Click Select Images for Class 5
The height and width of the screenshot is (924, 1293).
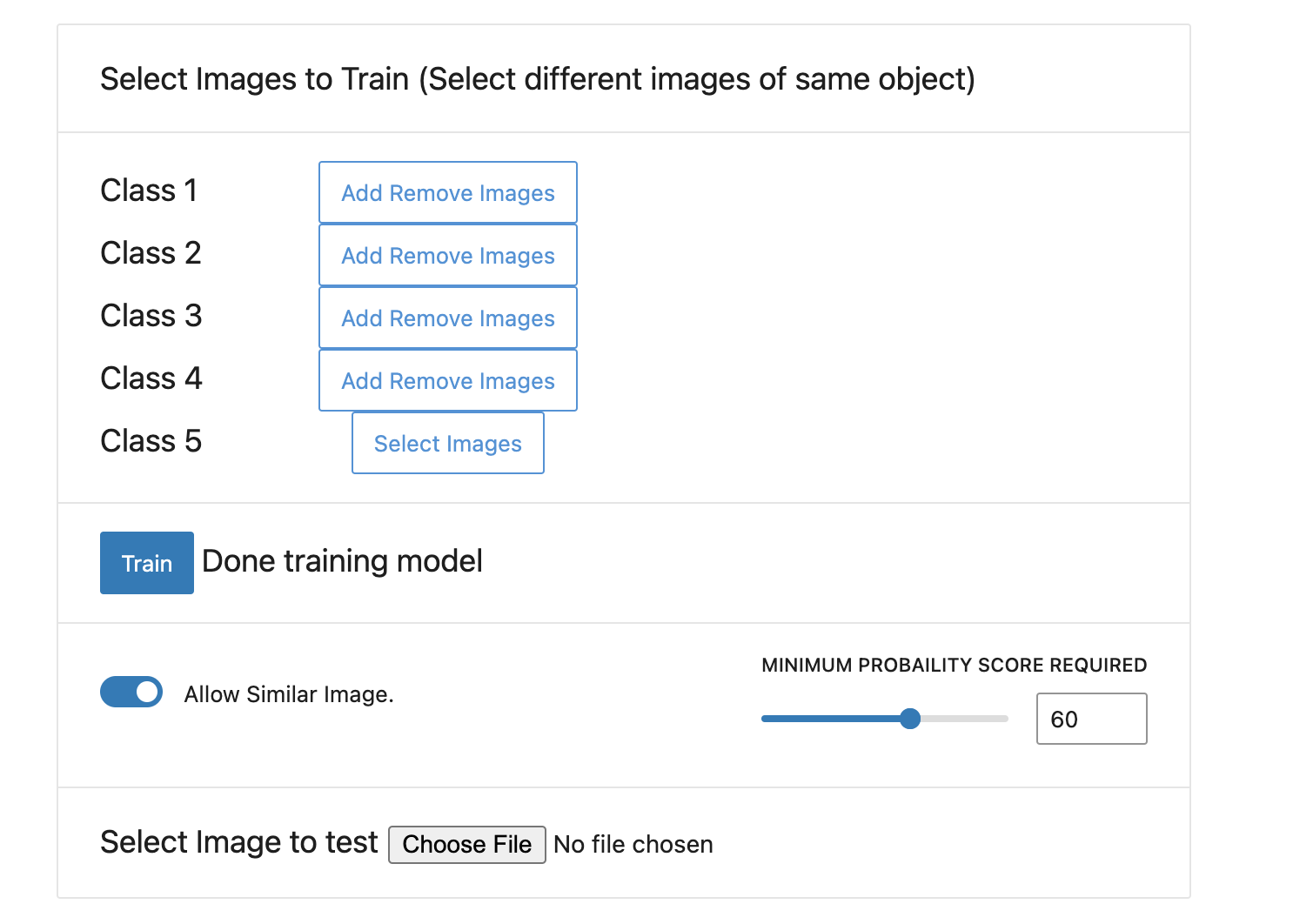[447, 443]
